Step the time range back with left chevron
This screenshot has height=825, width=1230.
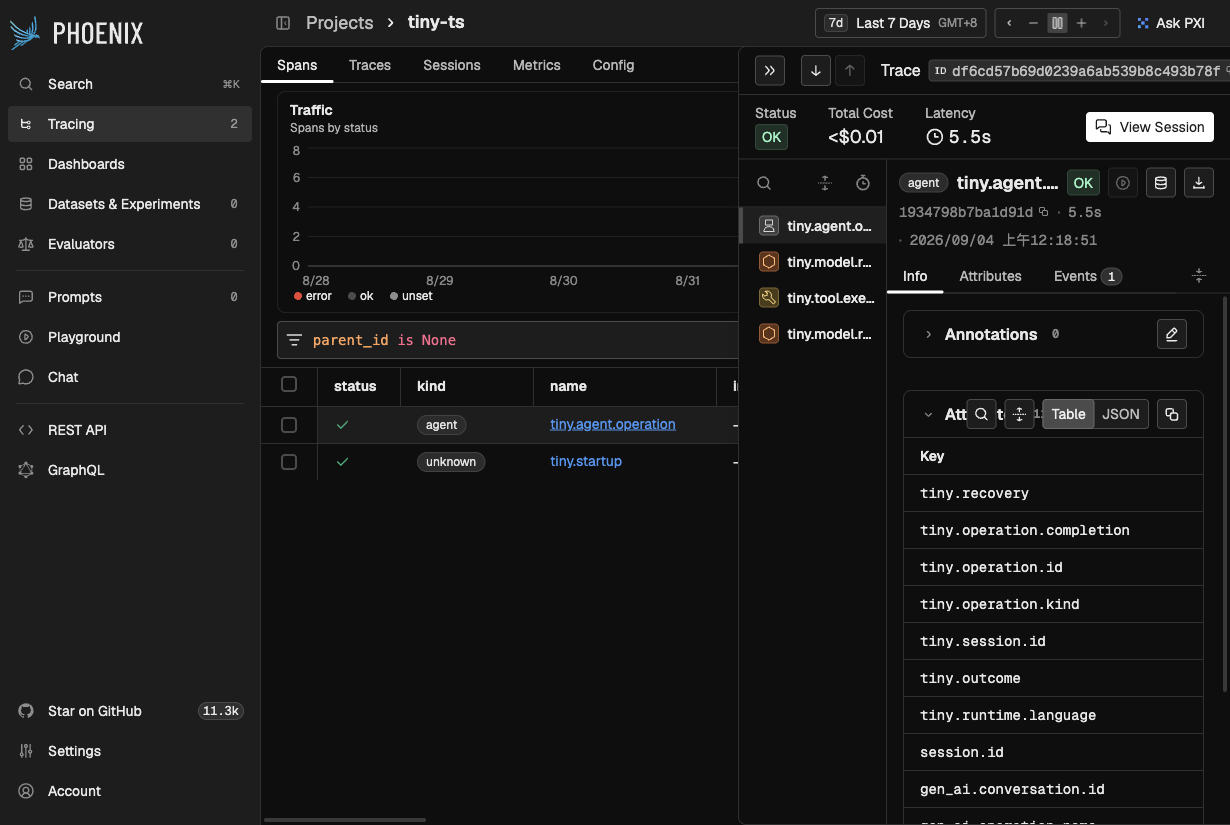pos(1009,23)
